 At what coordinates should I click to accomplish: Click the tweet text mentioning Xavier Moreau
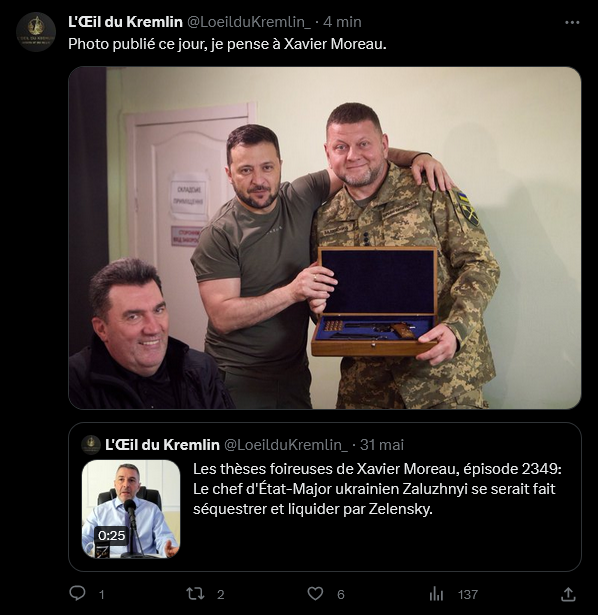click(227, 44)
